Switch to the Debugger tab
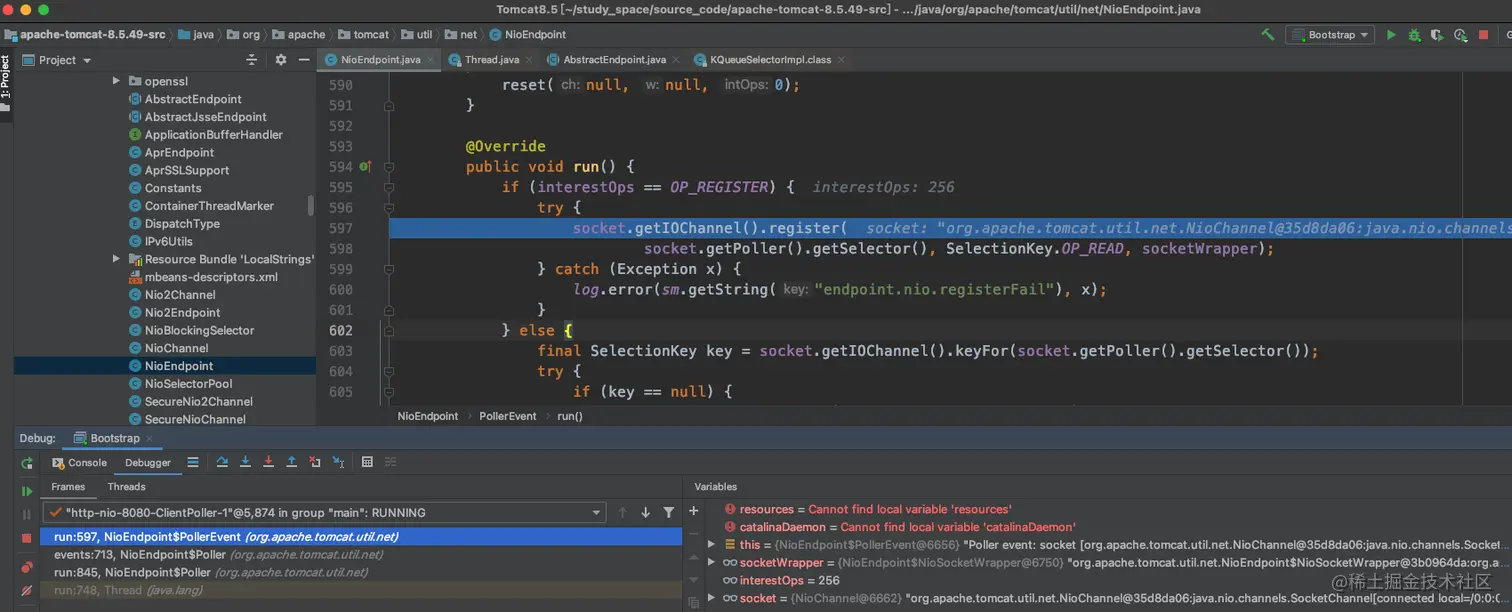The height and width of the screenshot is (612, 1512). click(x=148, y=463)
